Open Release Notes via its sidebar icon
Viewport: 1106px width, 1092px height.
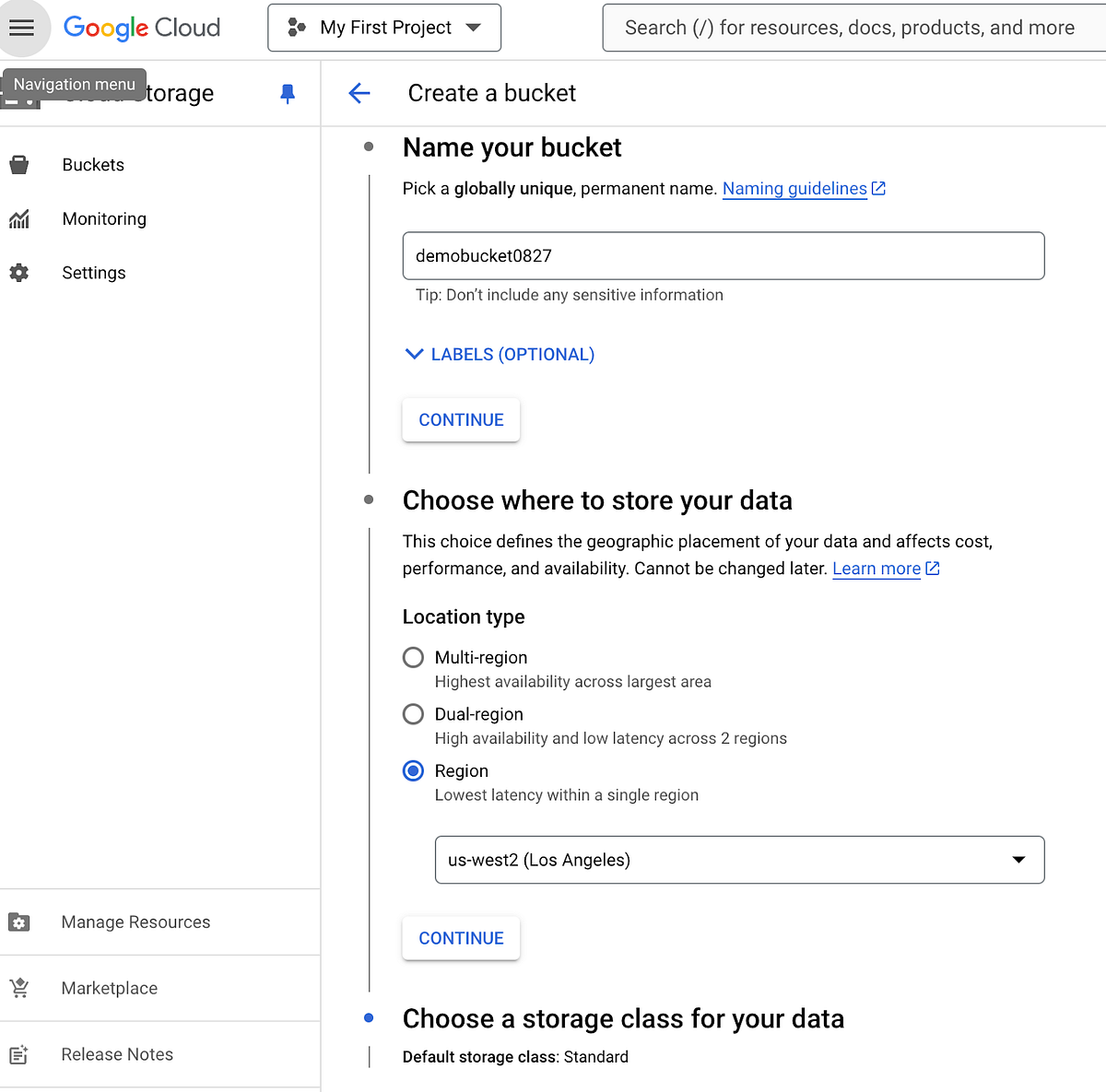19,1054
